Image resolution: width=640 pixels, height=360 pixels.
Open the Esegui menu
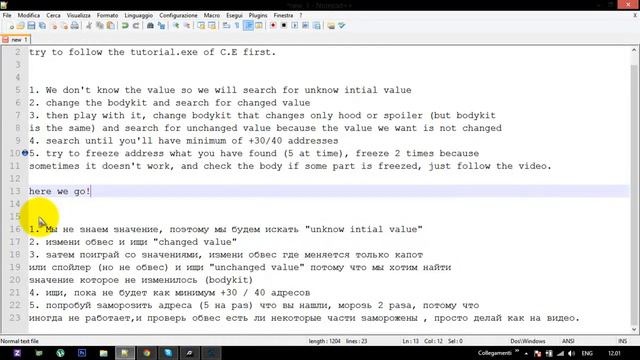[234, 15]
